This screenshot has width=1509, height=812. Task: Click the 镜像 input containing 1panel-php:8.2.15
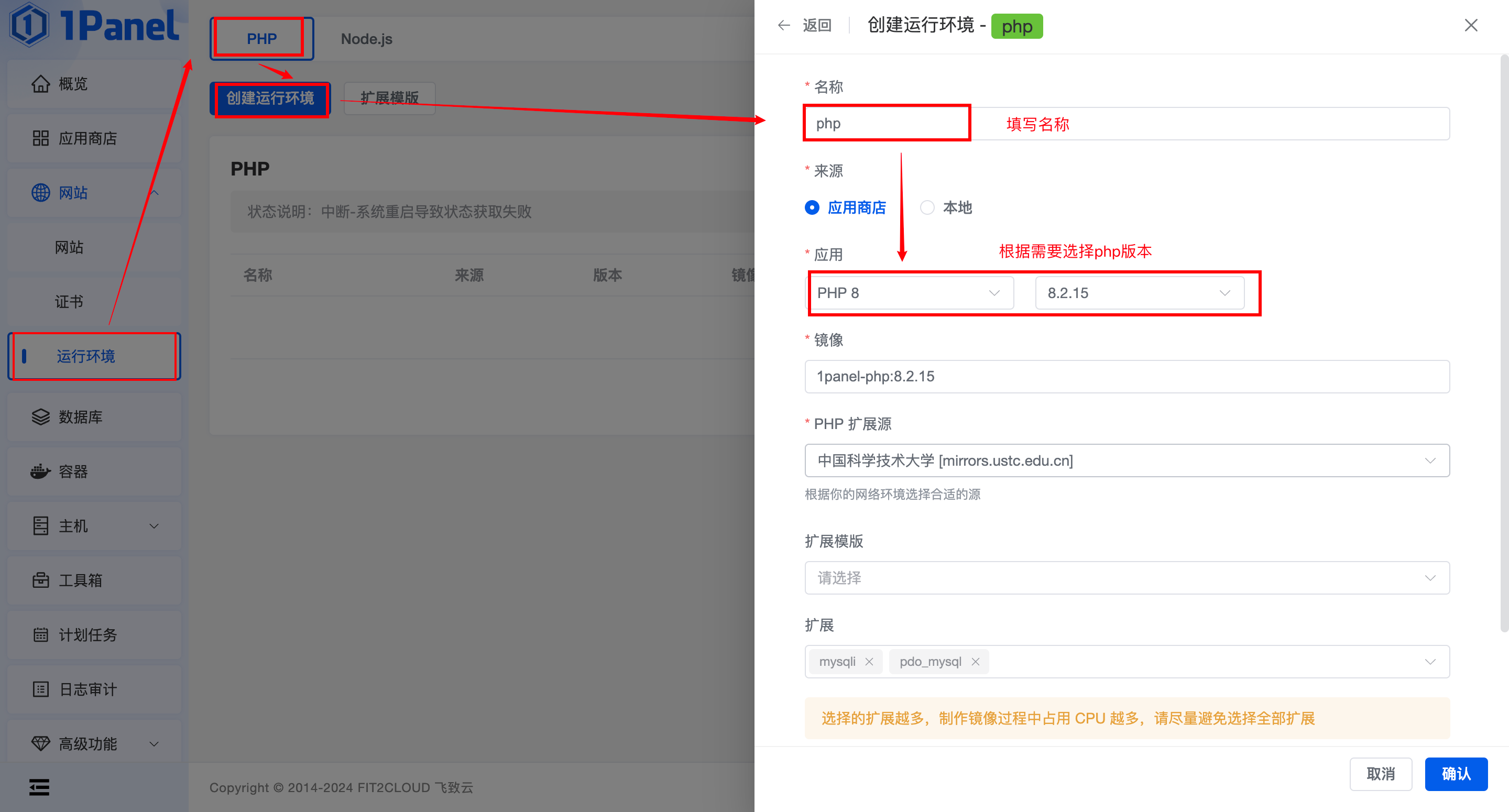1127,376
